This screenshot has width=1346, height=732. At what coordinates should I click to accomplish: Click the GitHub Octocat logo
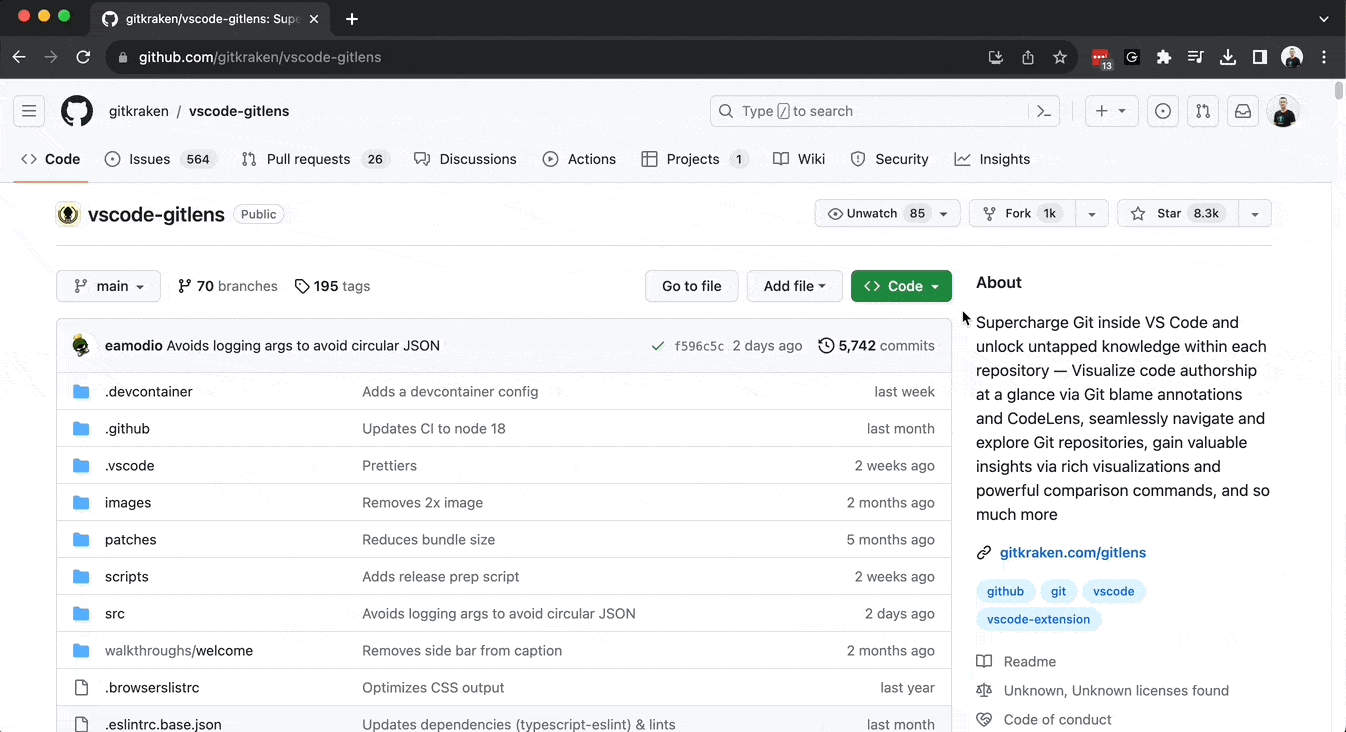(77, 111)
